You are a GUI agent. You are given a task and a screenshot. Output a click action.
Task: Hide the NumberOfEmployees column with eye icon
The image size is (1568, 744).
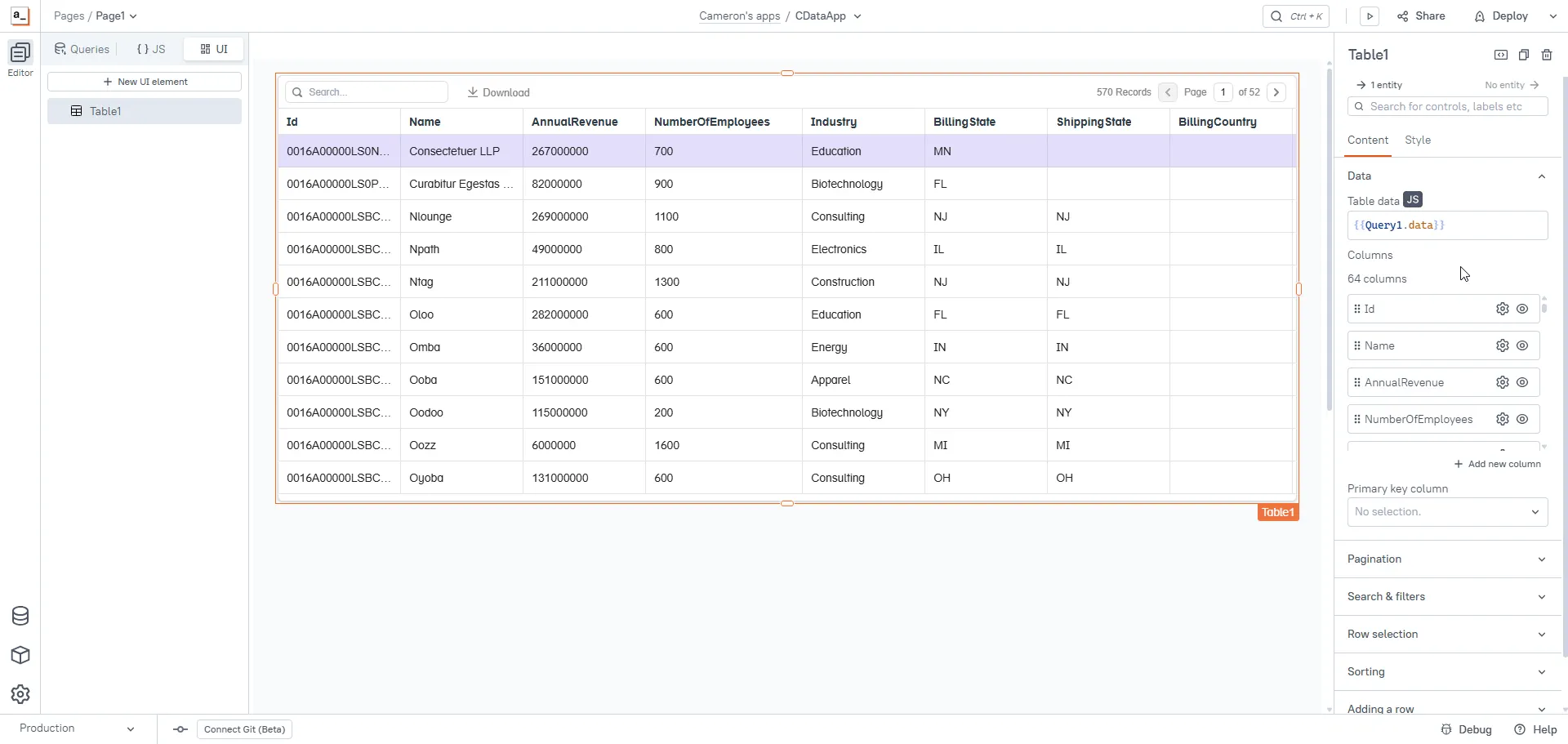pos(1522,419)
